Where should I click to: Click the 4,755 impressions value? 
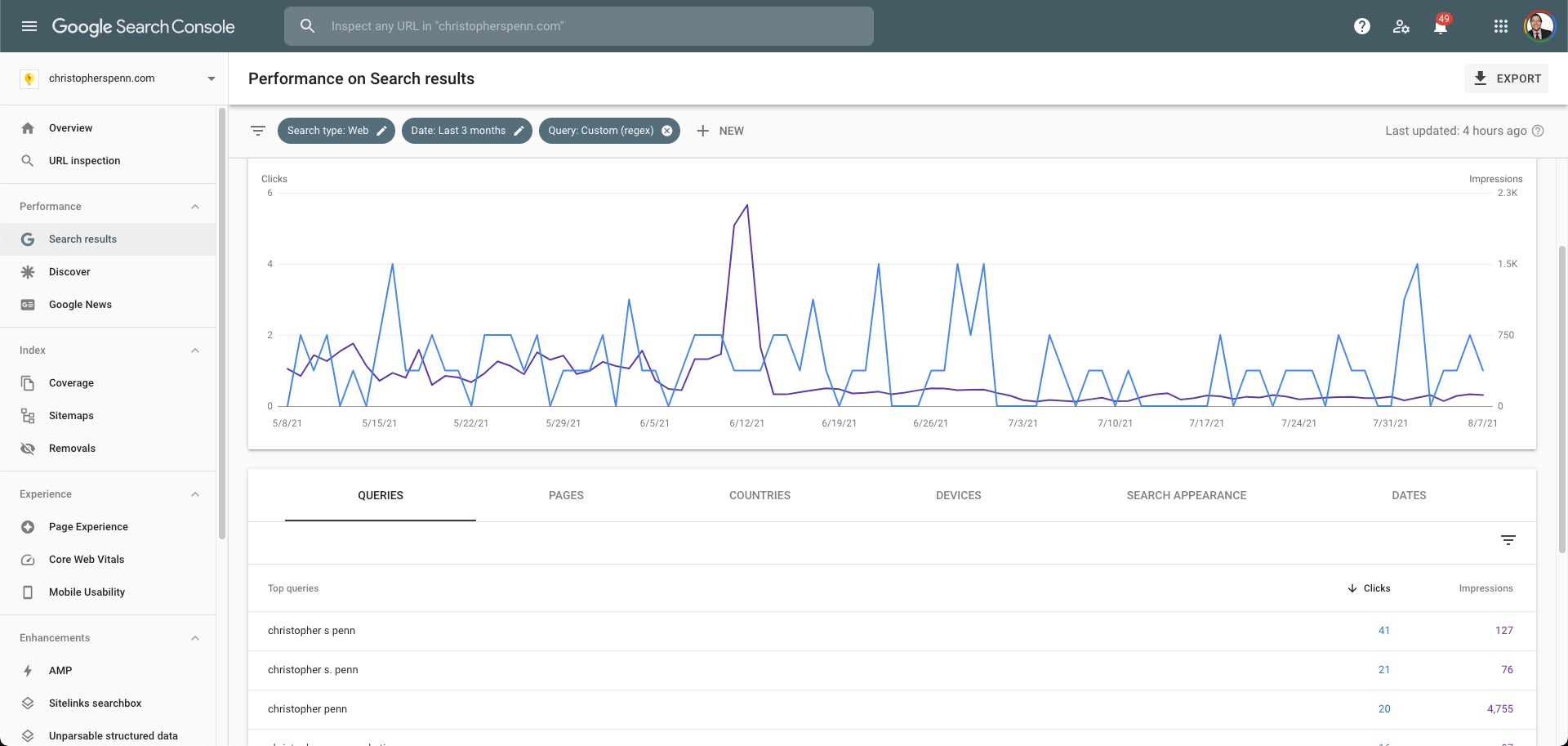click(1500, 709)
